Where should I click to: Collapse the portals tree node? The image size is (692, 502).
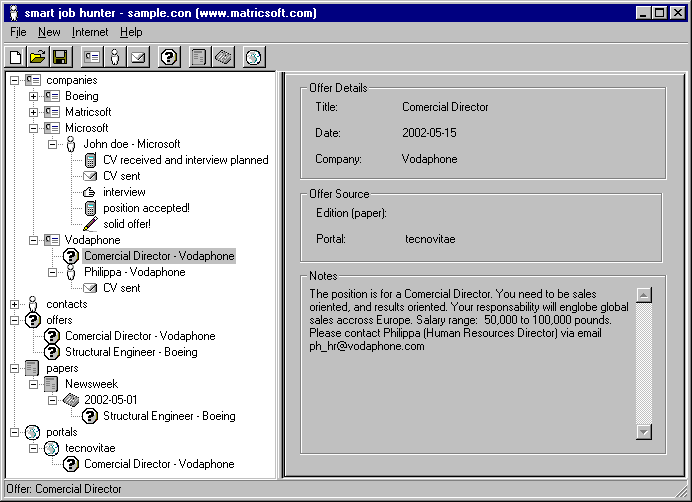pyautogui.click(x=15, y=432)
